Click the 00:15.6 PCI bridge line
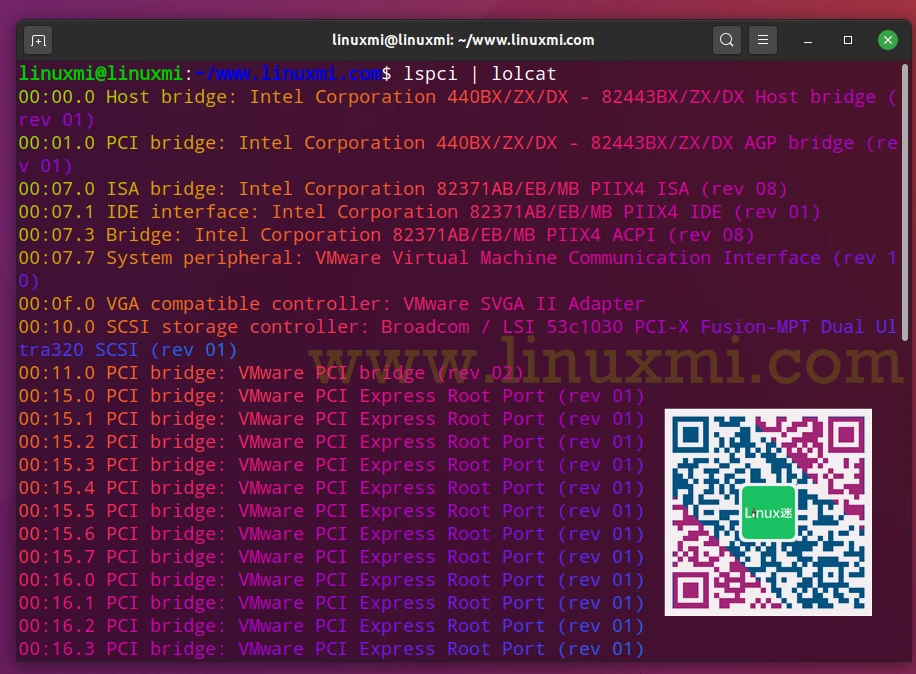This screenshot has height=674, width=916. (x=331, y=534)
